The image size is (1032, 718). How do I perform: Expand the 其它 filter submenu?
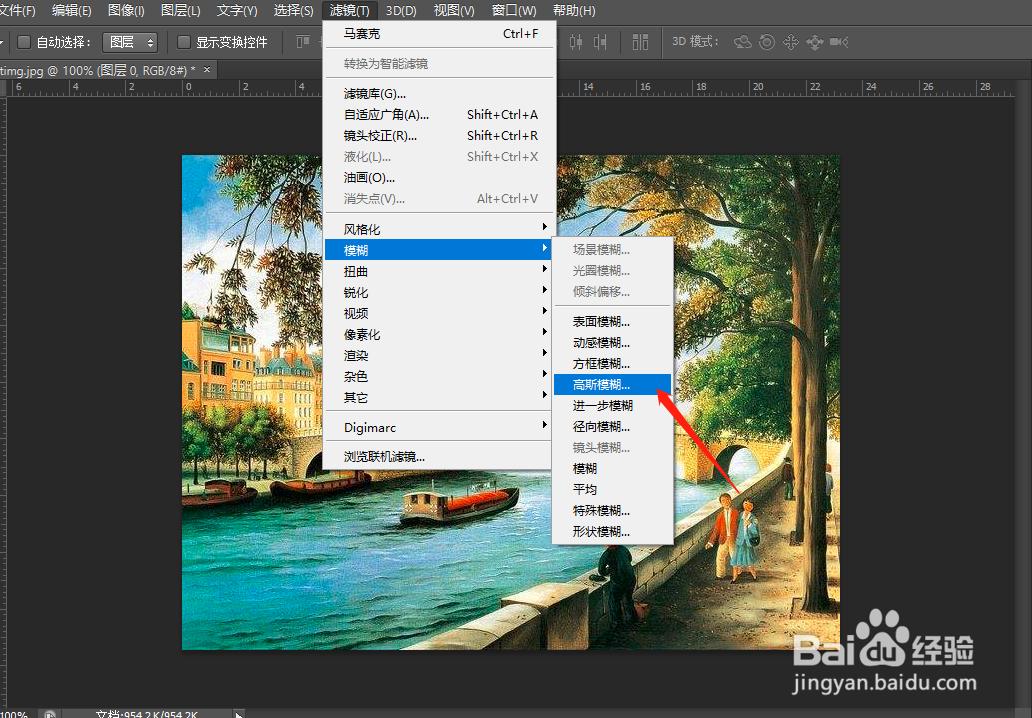click(439, 397)
